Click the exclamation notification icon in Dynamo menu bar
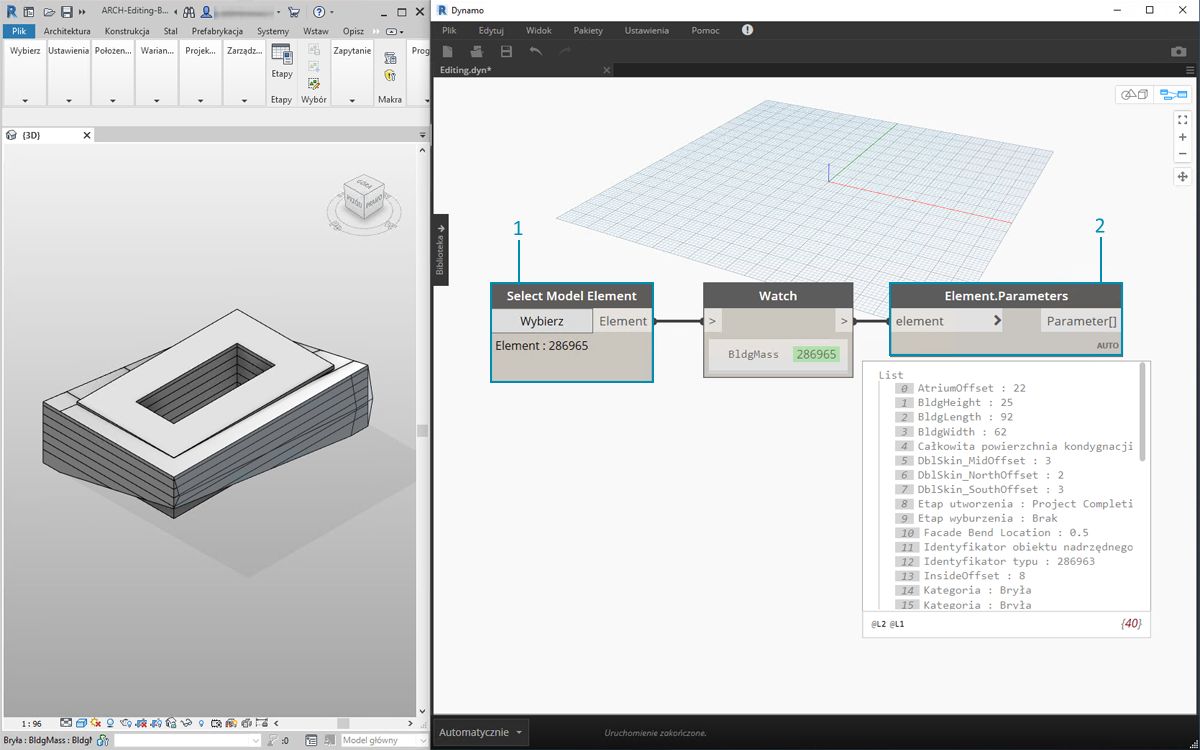 coord(747,30)
